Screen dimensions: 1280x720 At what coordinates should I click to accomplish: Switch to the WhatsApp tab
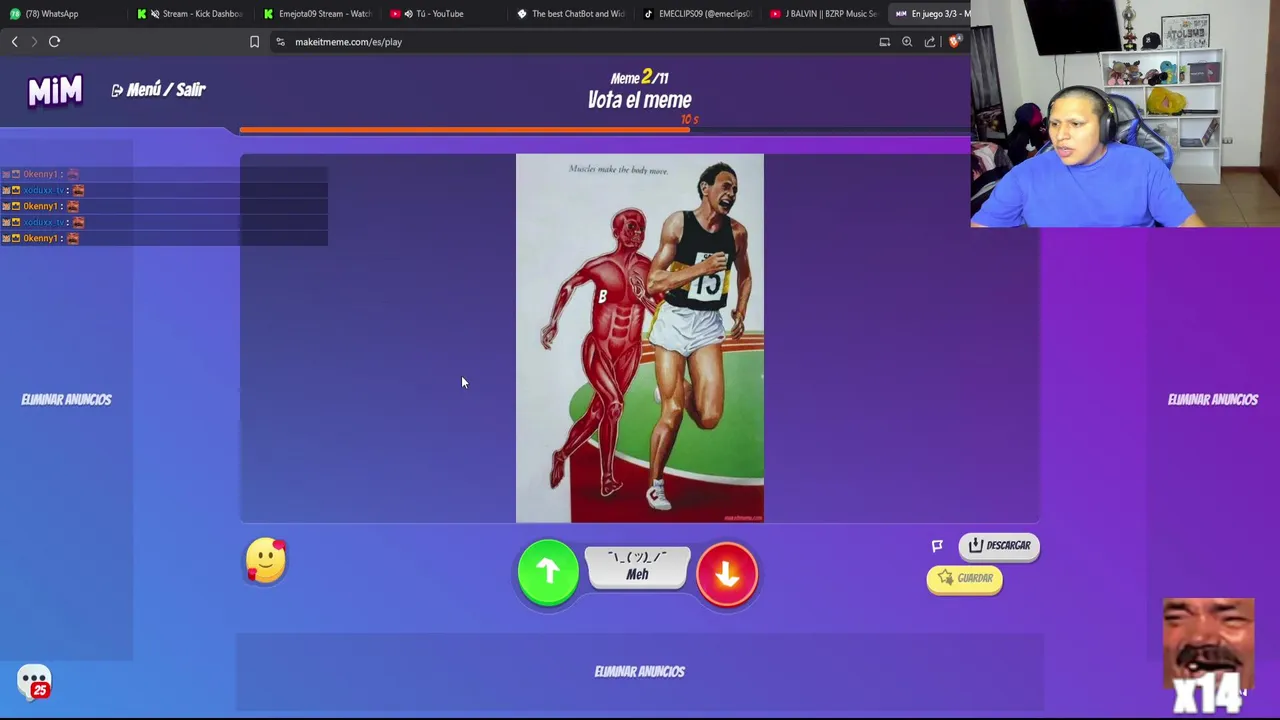tap(63, 14)
